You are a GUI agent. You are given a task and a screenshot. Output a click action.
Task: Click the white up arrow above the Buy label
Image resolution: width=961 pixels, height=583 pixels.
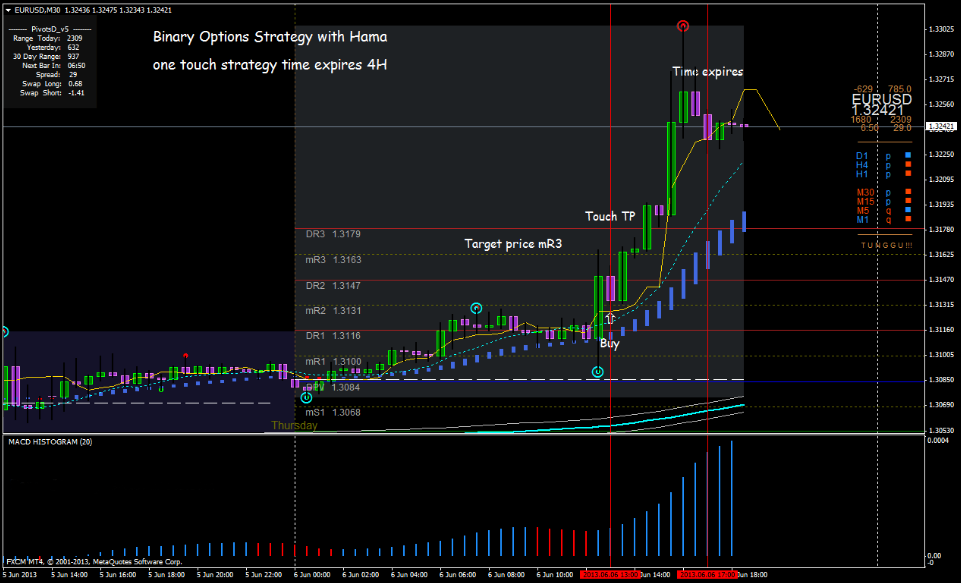[610, 319]
